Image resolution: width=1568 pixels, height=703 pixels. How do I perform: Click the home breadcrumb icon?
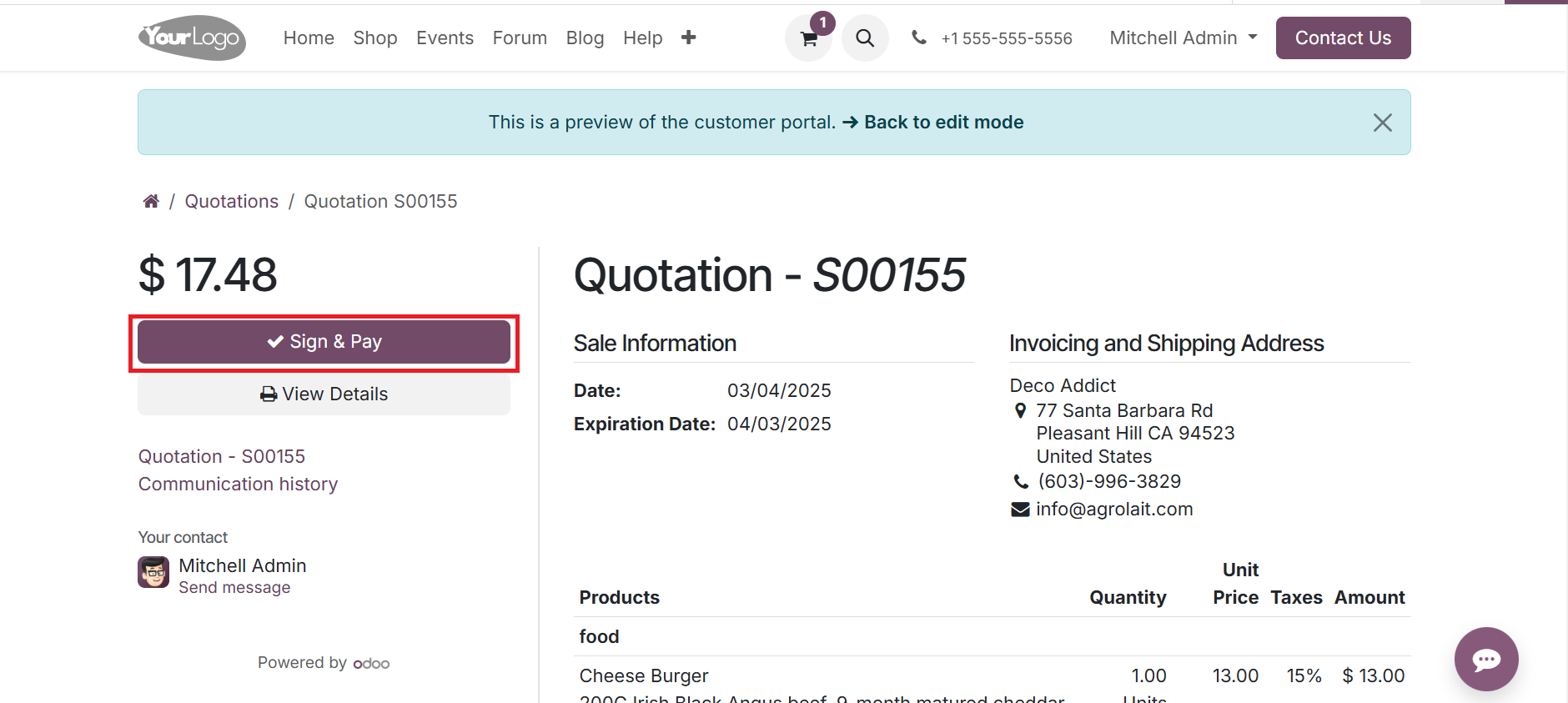tap(151, 201)
